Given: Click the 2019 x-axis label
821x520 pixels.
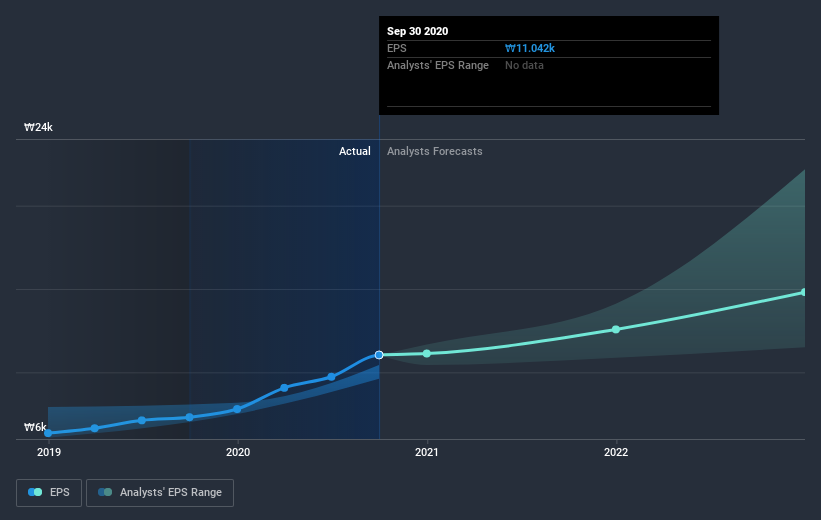Looking at the screenshot, I should 49,452.
